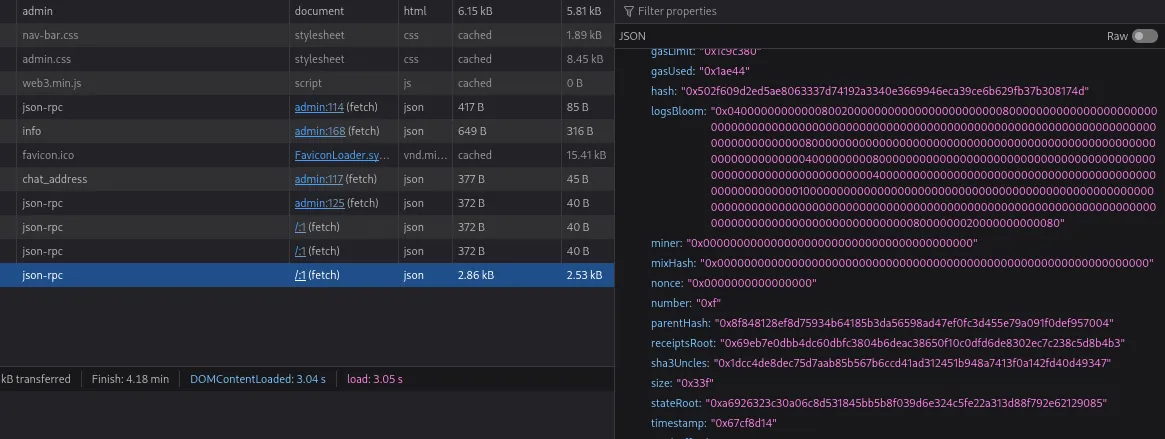
Task: Click the sha3Uncles property value
Action: click(912, 363)
